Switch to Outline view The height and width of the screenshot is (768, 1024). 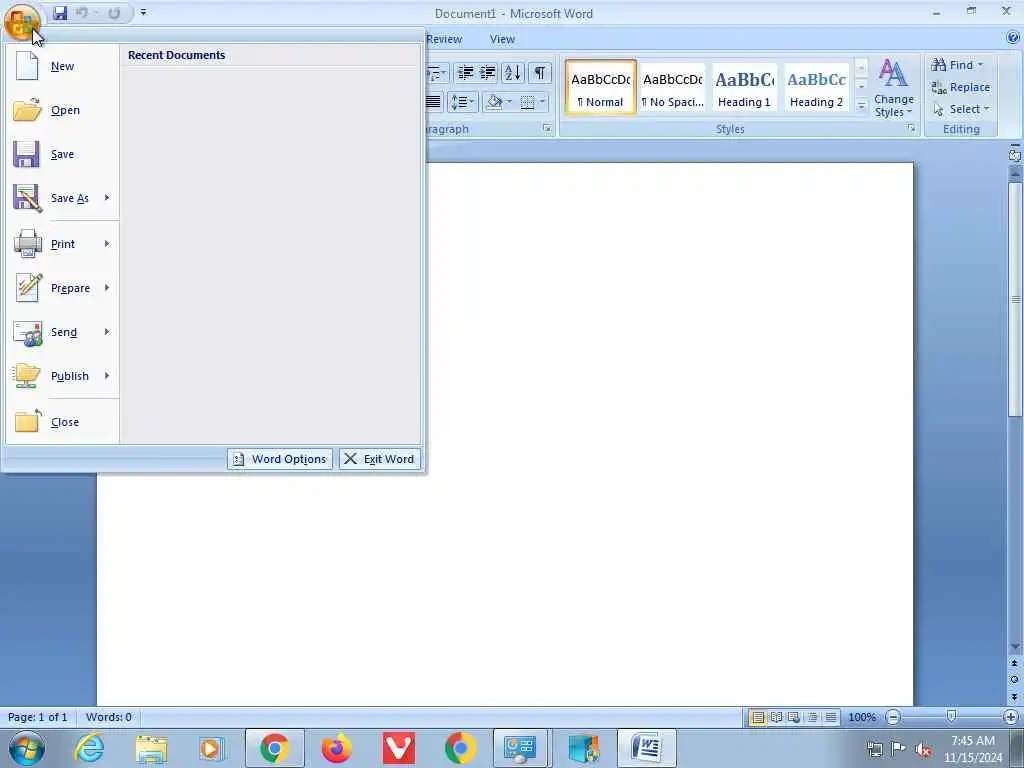812,718
